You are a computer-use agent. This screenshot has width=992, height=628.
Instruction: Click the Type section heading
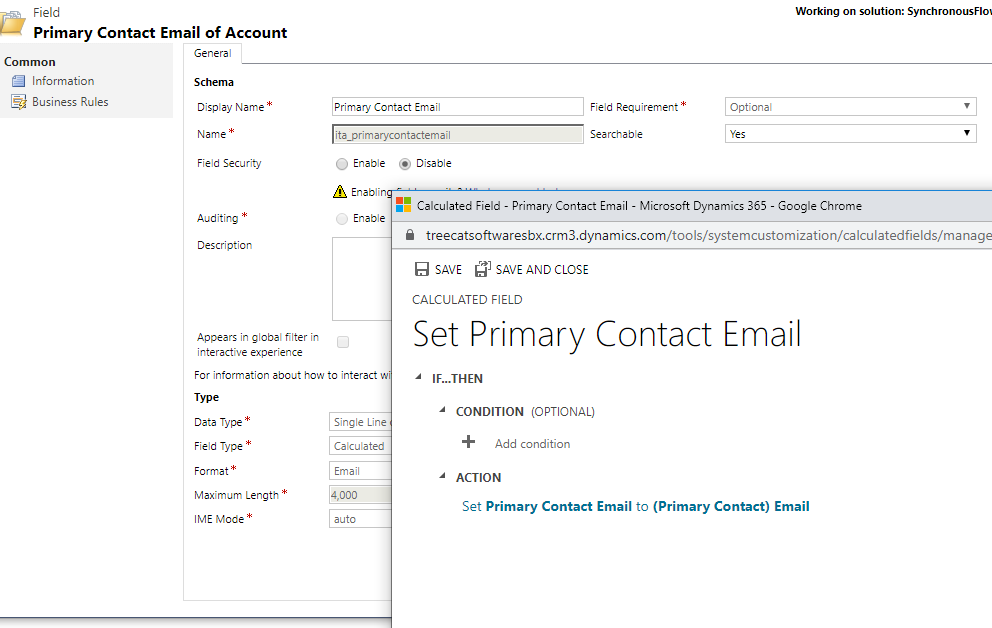(x=206, y=397)
